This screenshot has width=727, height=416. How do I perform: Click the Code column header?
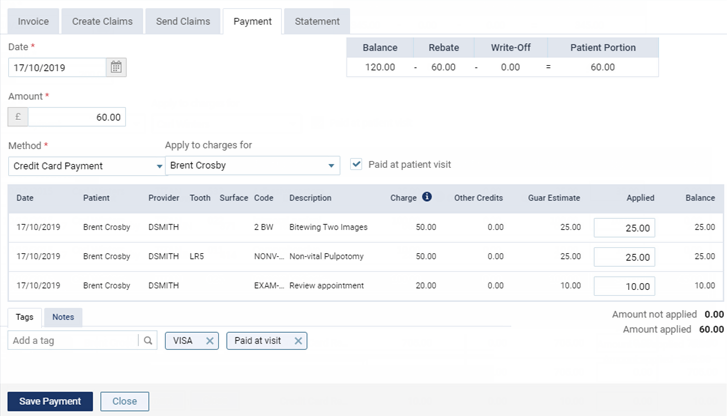(263, 198)
